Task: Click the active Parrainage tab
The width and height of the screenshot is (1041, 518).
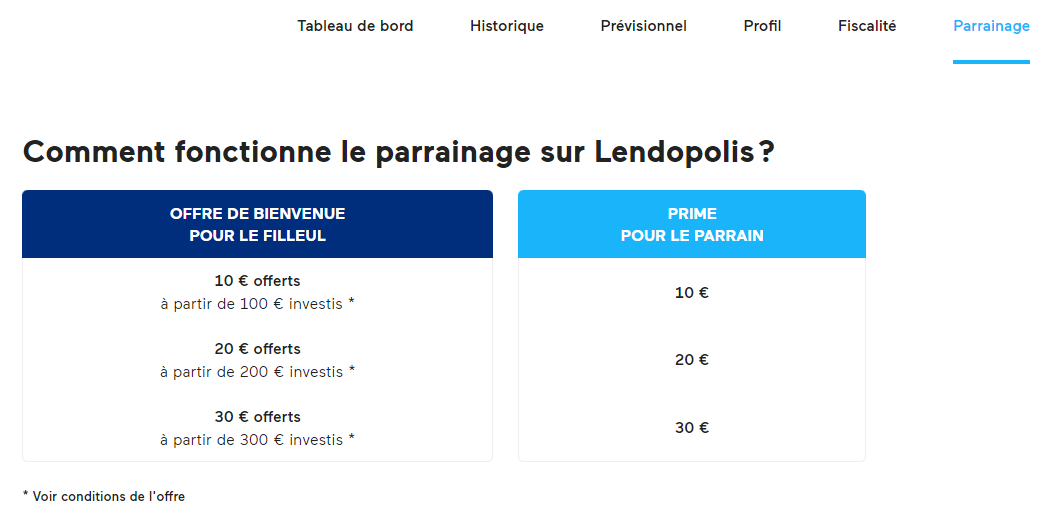Action: coord(991,26)
